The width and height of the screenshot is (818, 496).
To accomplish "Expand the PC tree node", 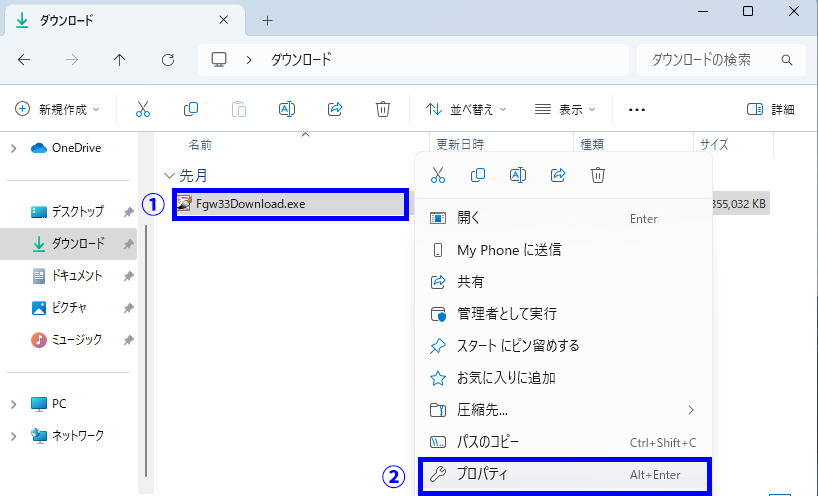I will (13, 404).
